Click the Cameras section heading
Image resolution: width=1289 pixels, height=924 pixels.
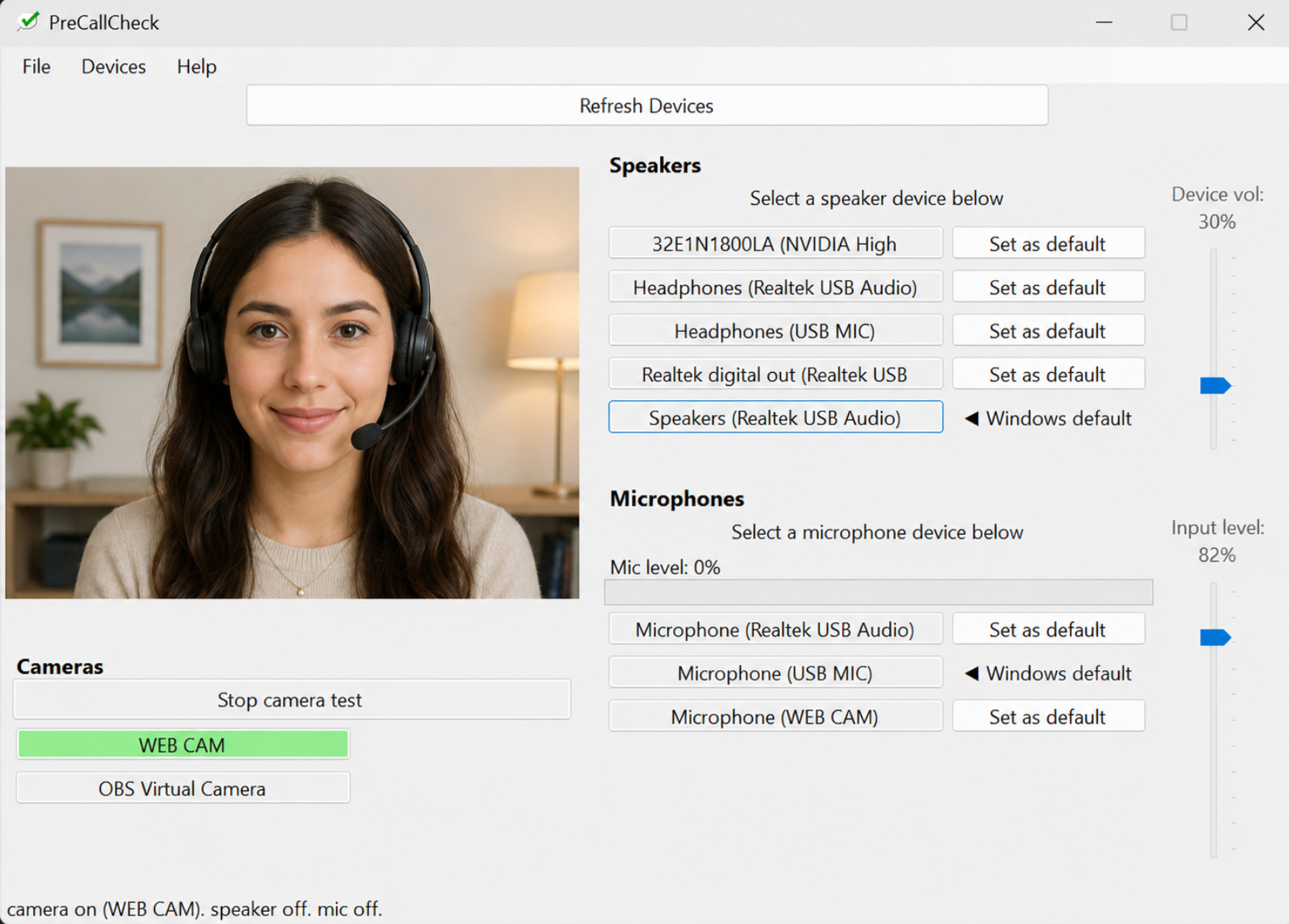pyautogui.click(x=60, y=666)
